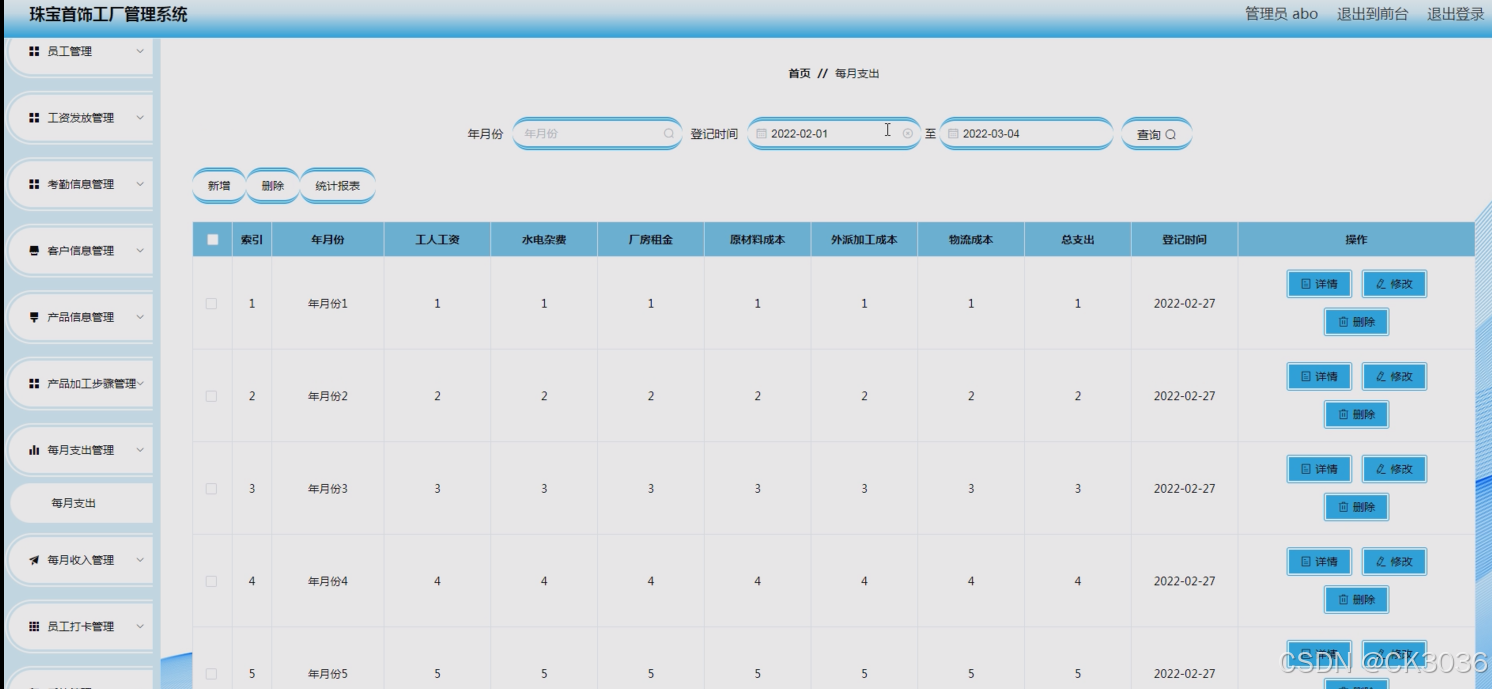Click 修改 for row 年月份3
This screenshot has height=689, width=1492.
pyautogui.click(x=1394, y=469)
